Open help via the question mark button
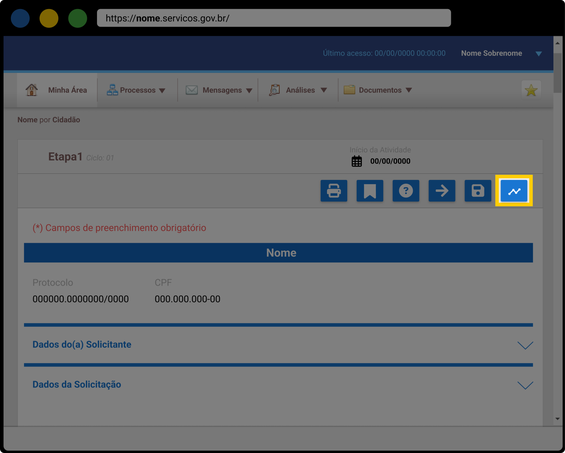The width and height of the screenshot is (565, 453). 406,191
